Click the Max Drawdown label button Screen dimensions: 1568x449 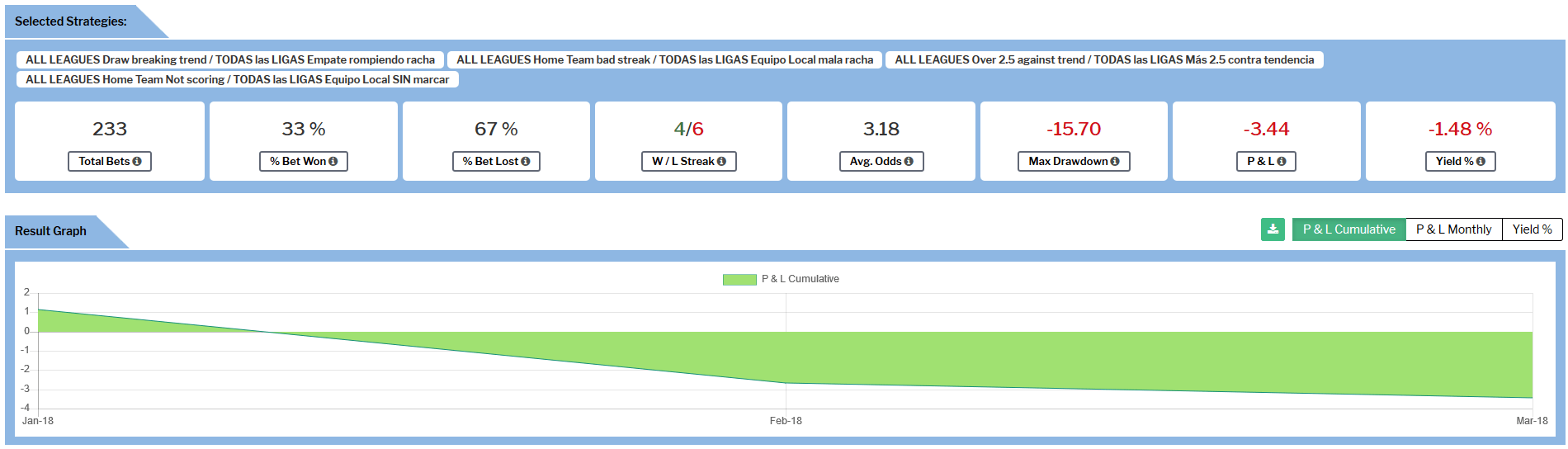pos(1074,162)
